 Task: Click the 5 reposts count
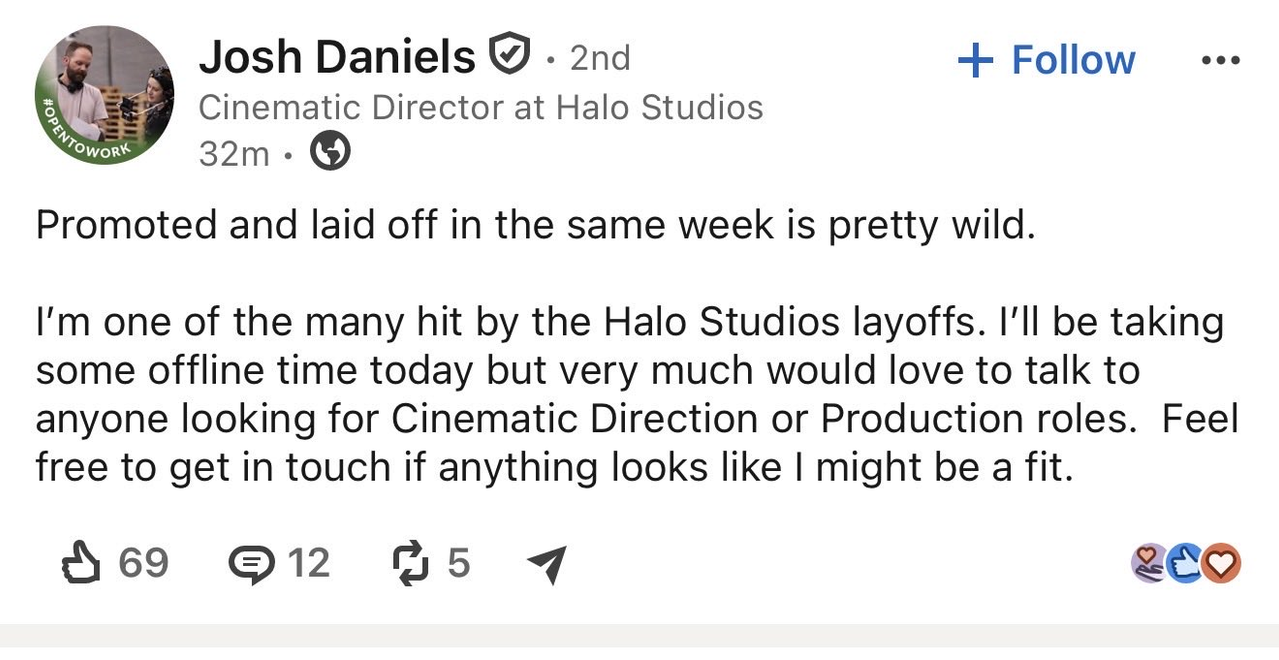point(458,563)
